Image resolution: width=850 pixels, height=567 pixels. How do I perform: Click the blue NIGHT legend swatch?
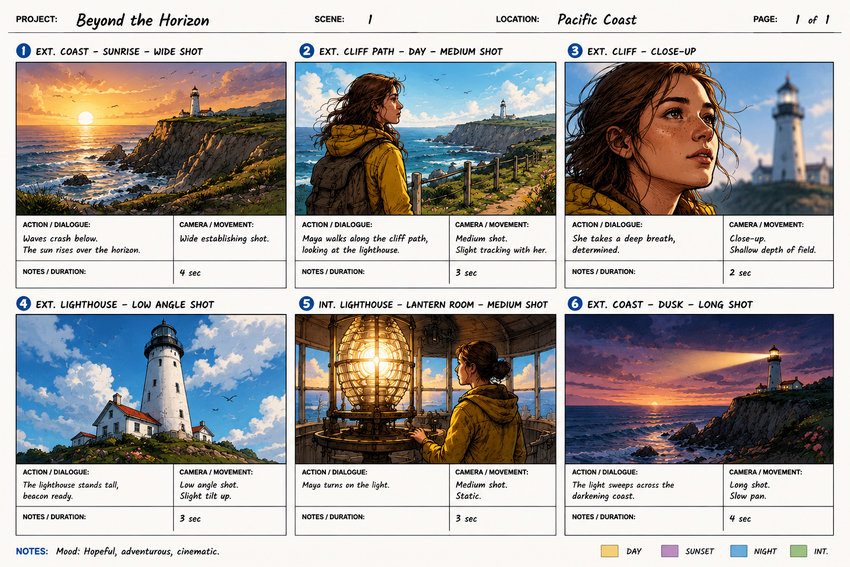coord(739,551)
